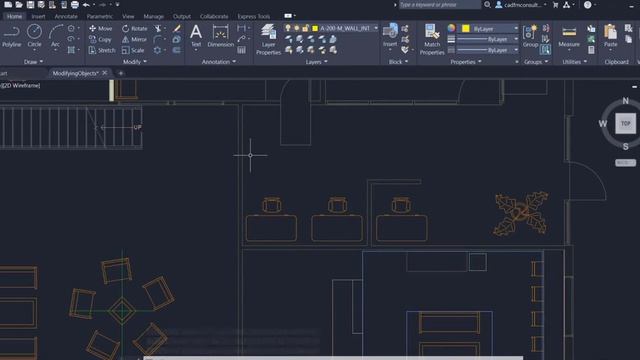Image resolution: width=640 pixels, height=360 pixels.
Task: Click the yellow swatch in Properties color box
Action: click(466, 29)
